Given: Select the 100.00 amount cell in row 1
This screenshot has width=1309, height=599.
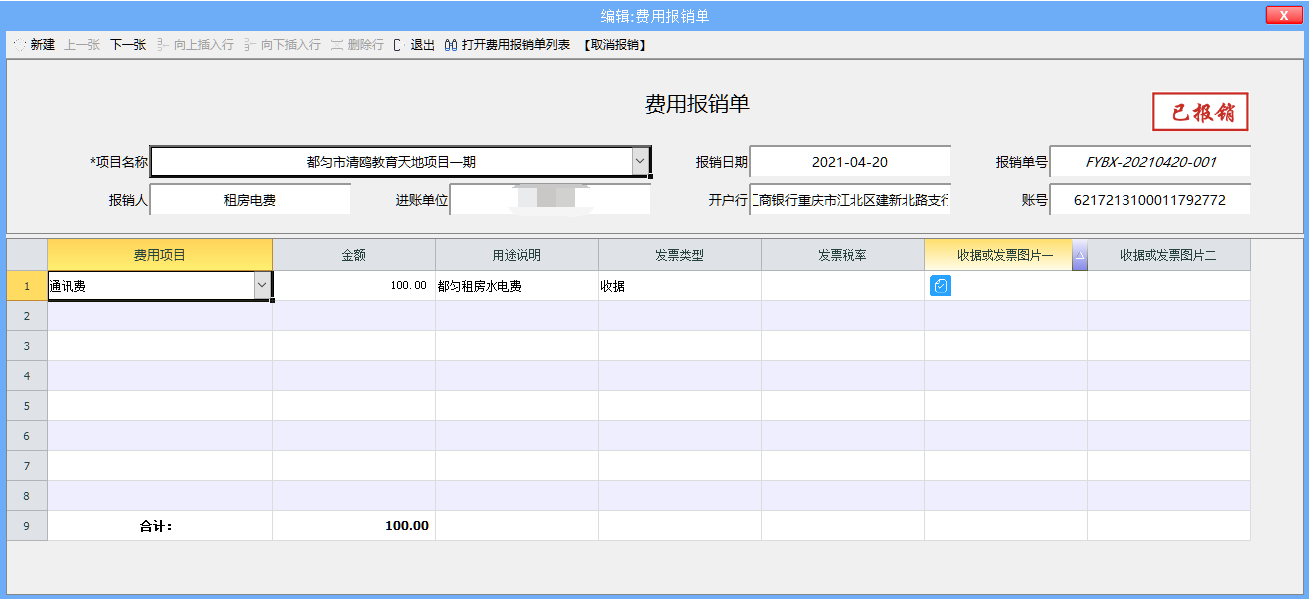Looking at the screenshot, I should pos(354,286).
